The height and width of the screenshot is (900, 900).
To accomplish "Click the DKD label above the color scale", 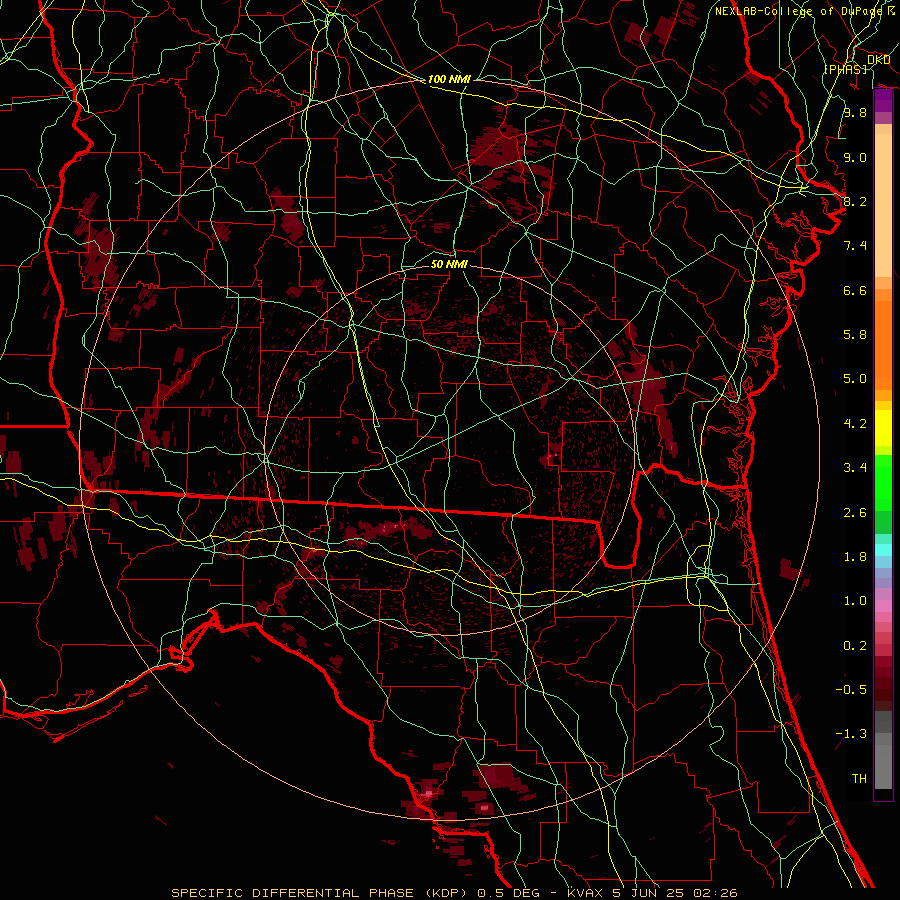I will (x=878, y=60).
